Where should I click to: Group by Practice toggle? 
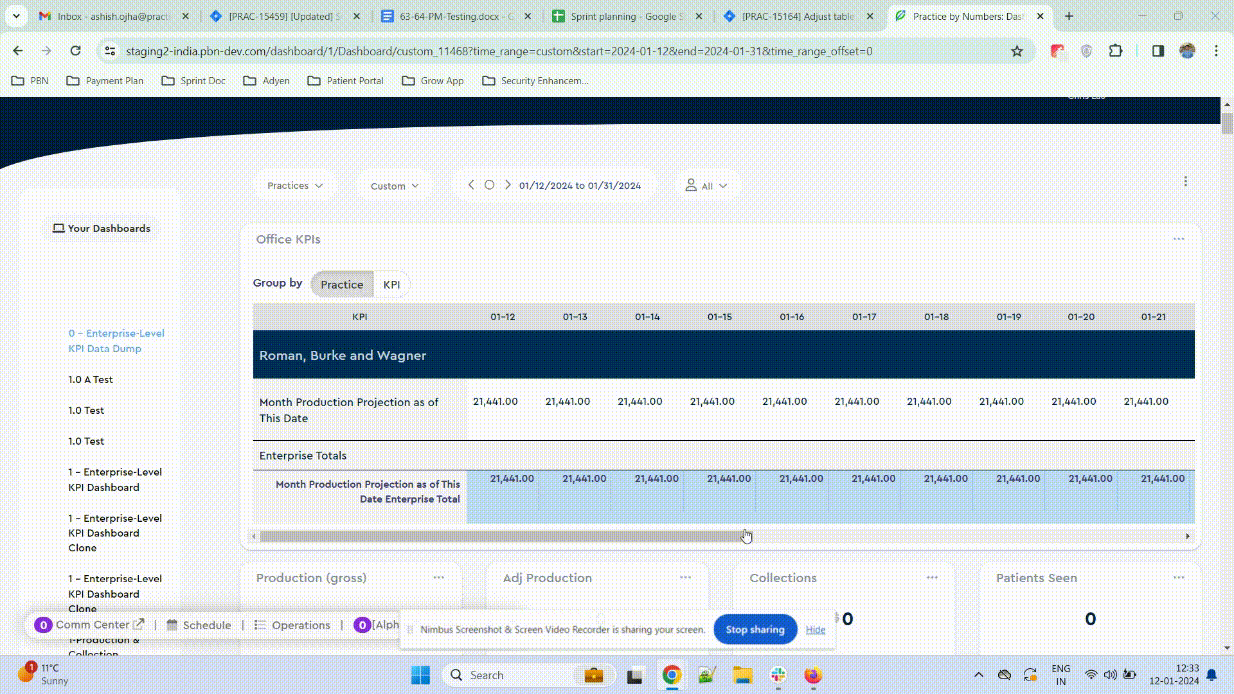tap(342, 284)
